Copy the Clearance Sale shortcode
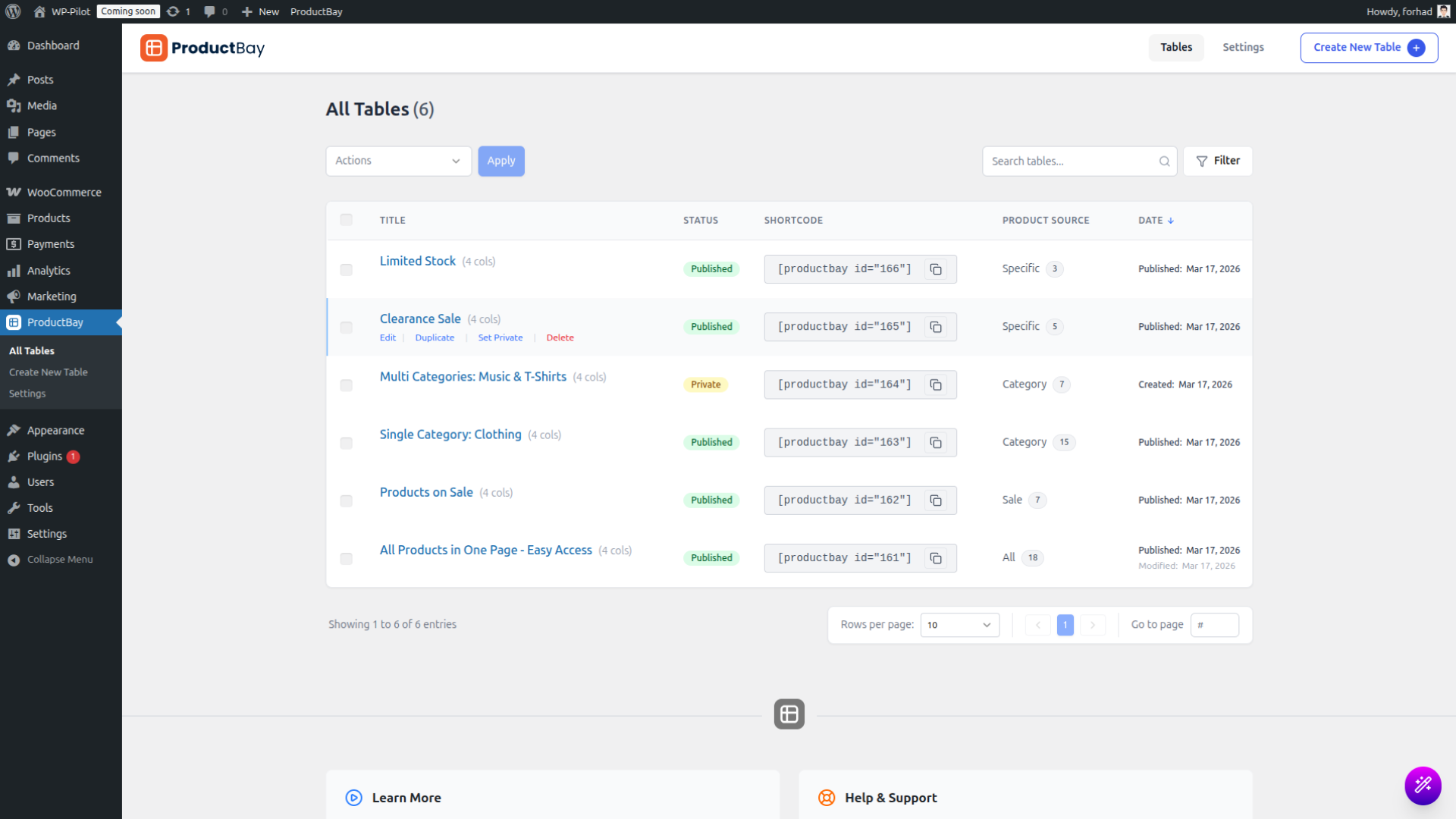This screenshot has height=819, width=1456. click(x=935, y=326)
